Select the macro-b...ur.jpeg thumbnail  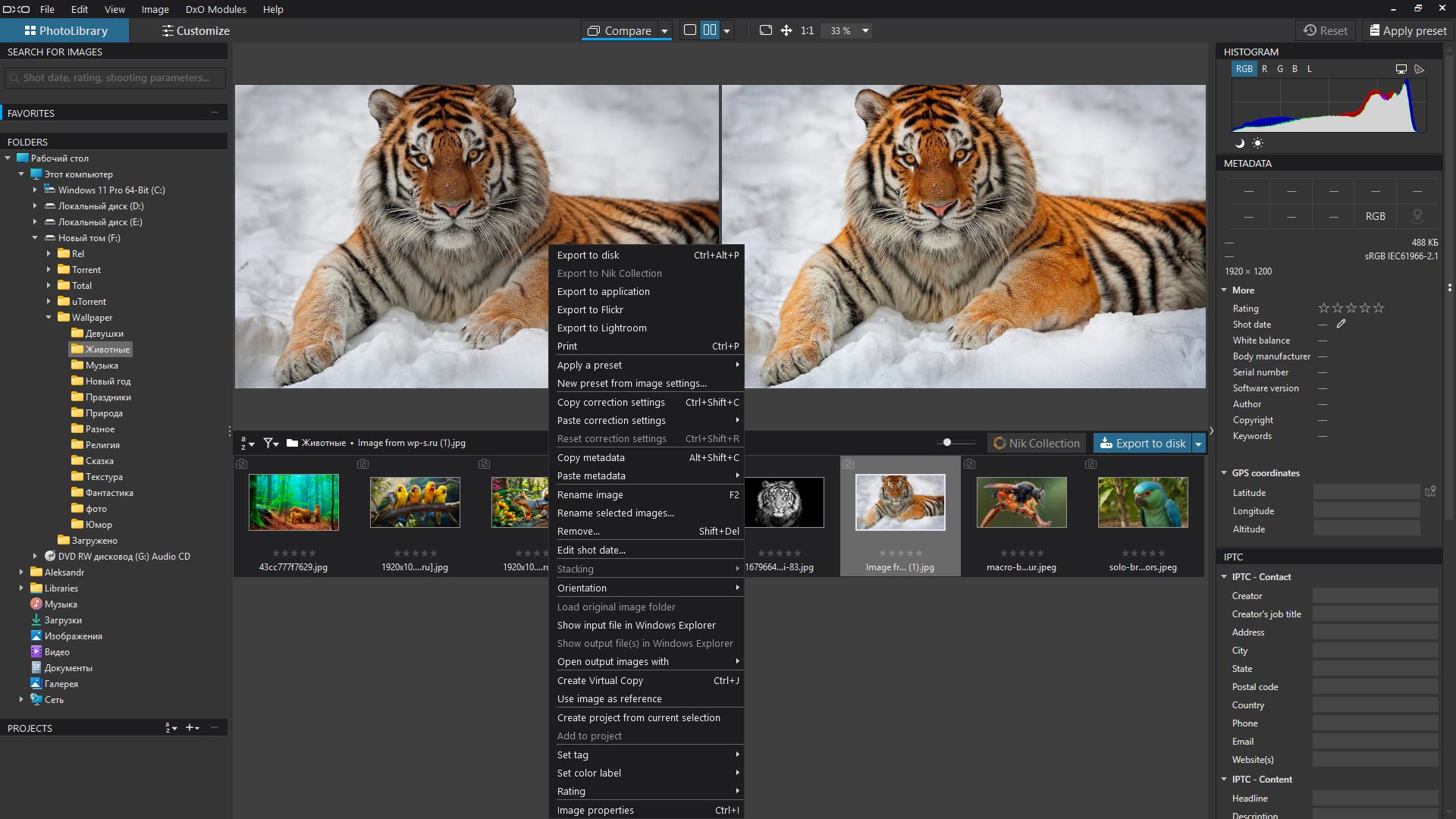point(1021,502)
